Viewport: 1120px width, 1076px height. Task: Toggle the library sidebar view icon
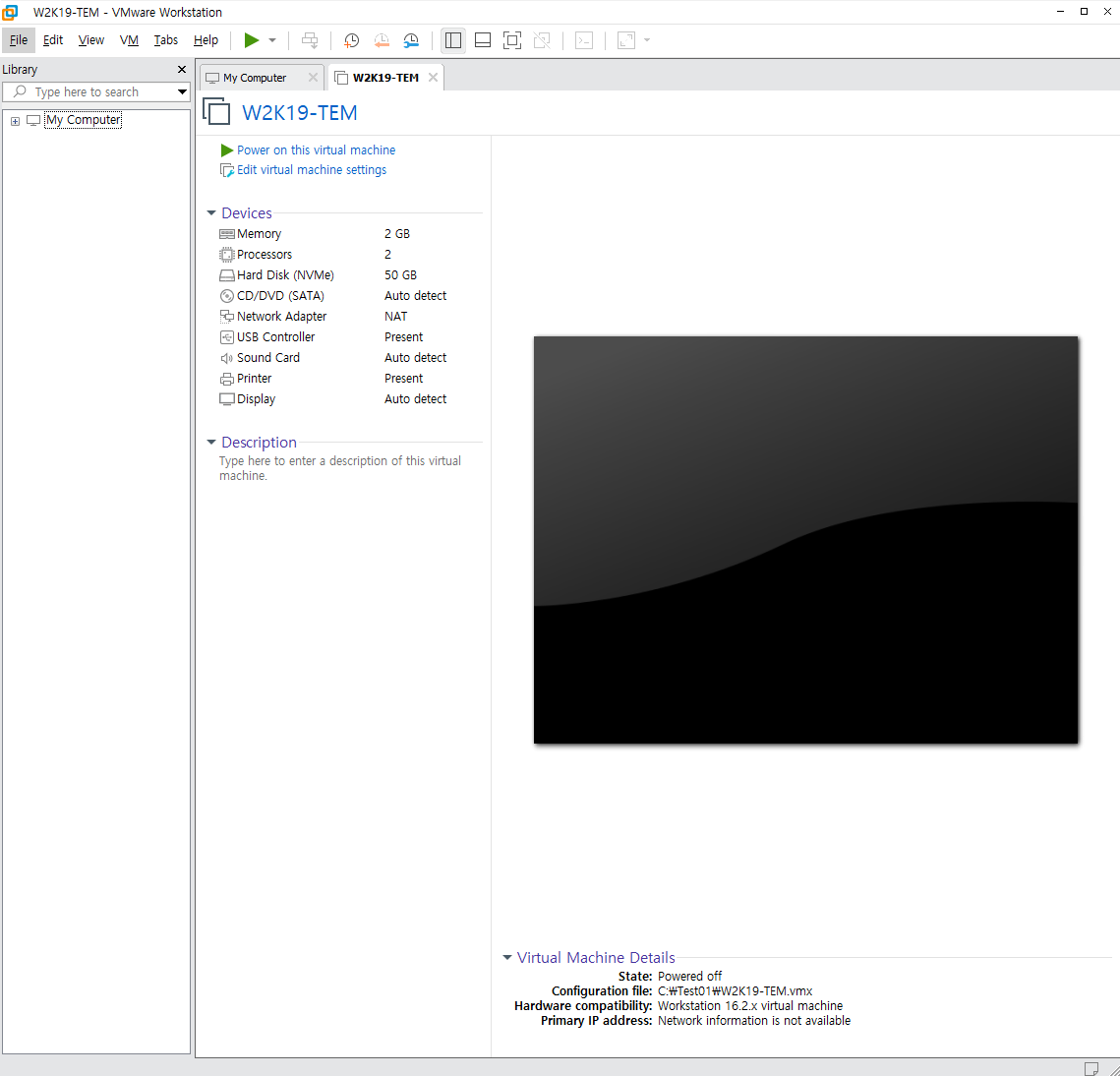[453, 40]
